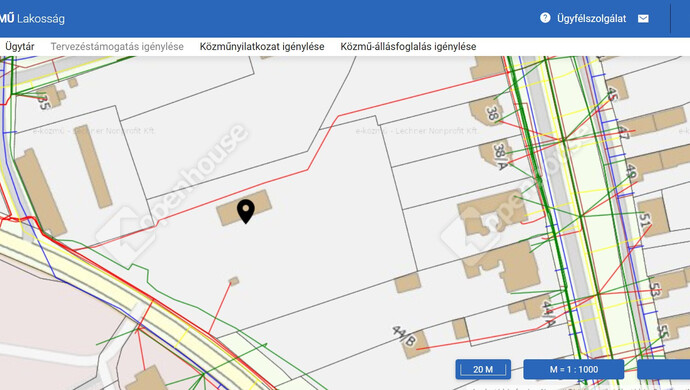Image resolution: width=690 pixels, height=390 pixels.
Task: Click the 20 M scale bar button
Action: 483,369
